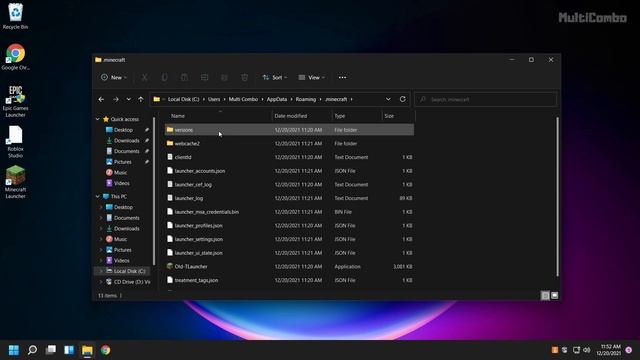Select the clientId text file
640x360 pixels.
pos(289,157)
